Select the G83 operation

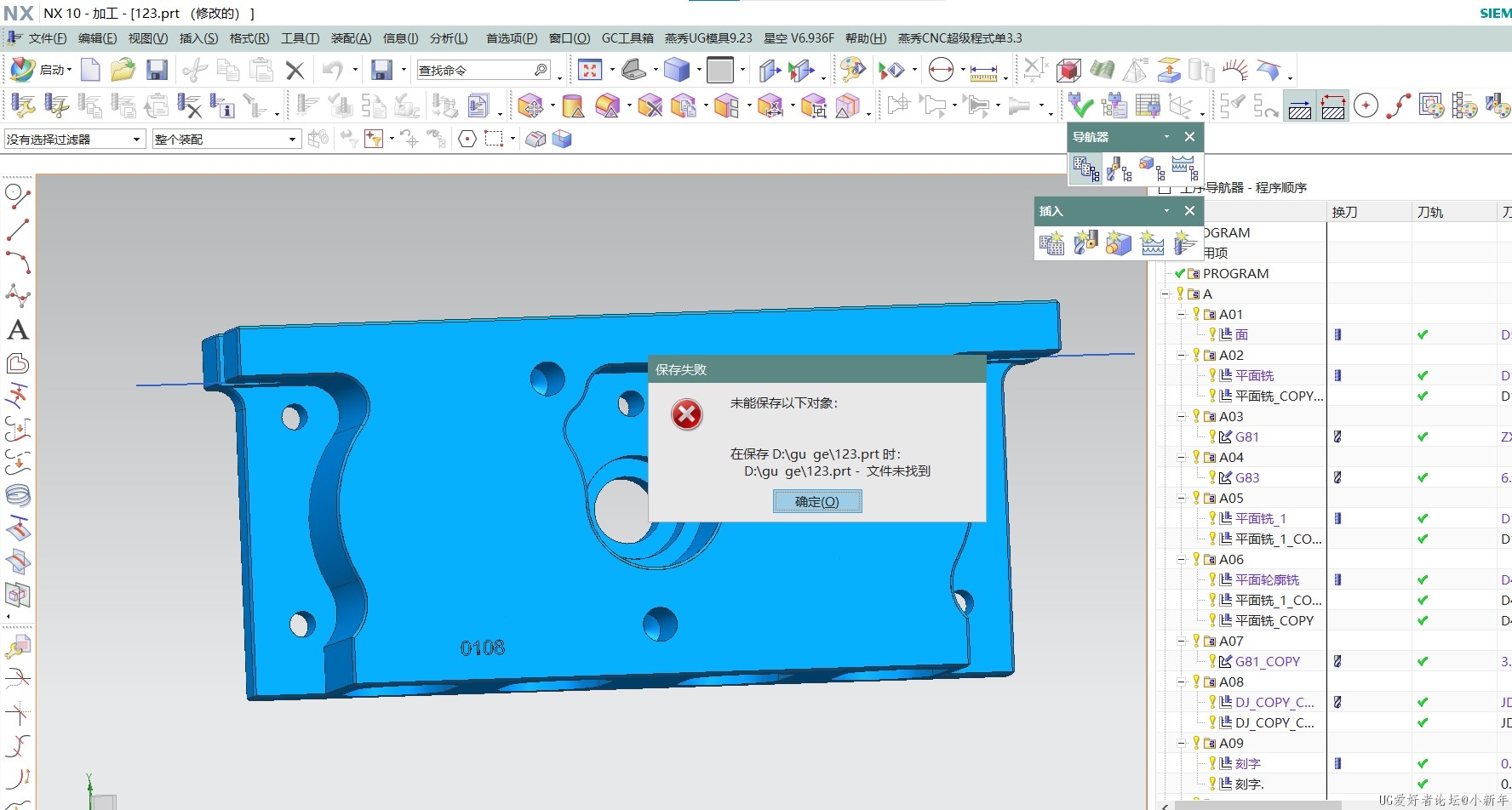click(x=1247, y=478)
